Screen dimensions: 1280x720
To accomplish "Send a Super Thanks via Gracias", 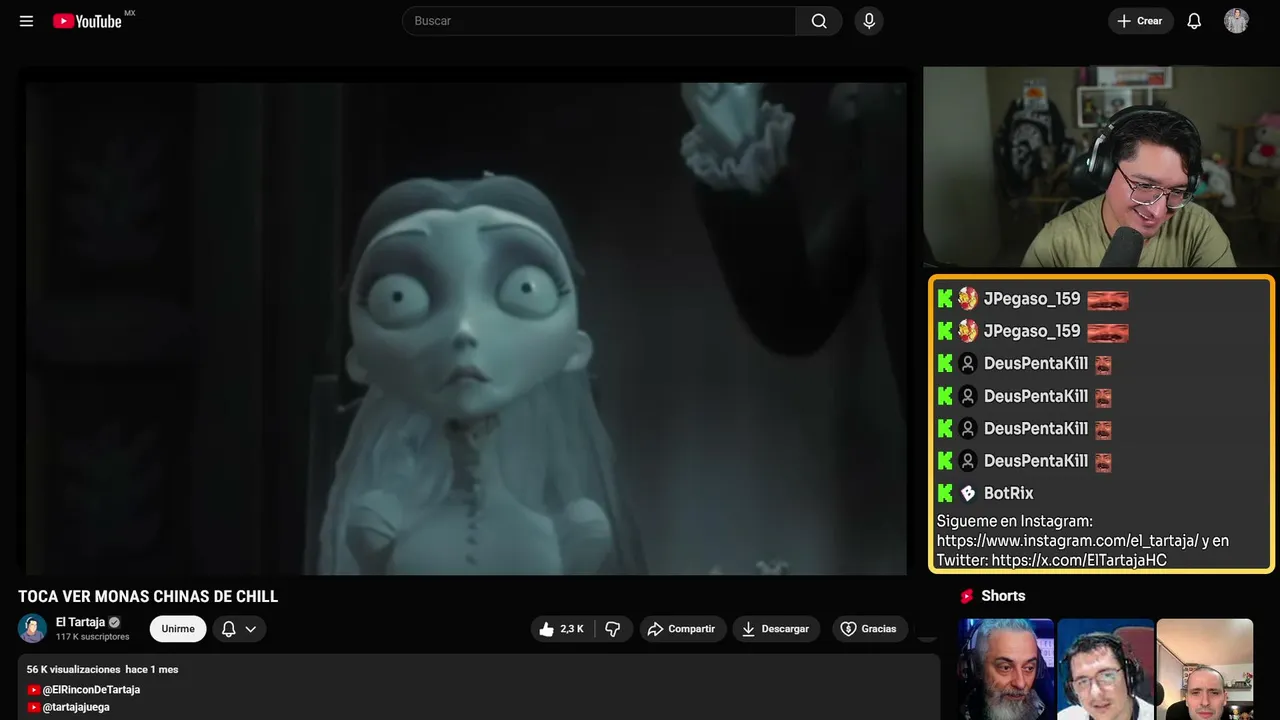I will 870,629.
